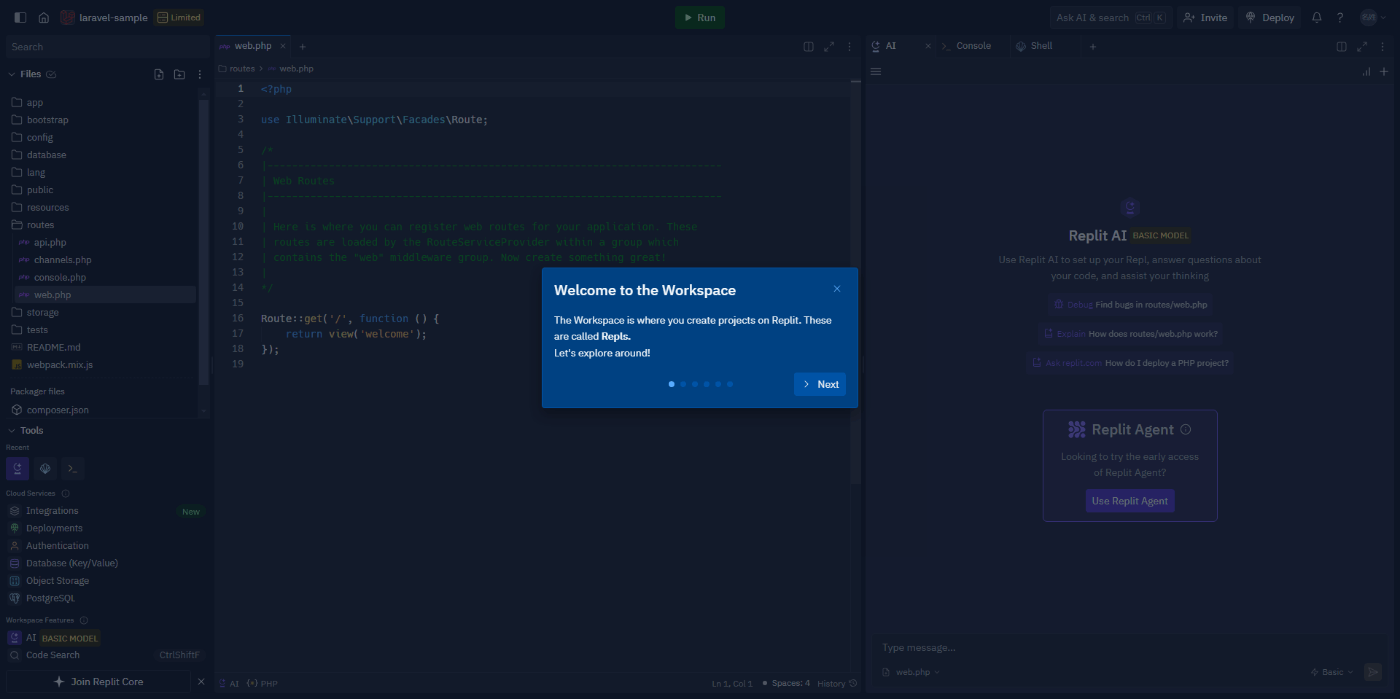
Task: Expand the resources folder
Action: click(x=102, y=207)
